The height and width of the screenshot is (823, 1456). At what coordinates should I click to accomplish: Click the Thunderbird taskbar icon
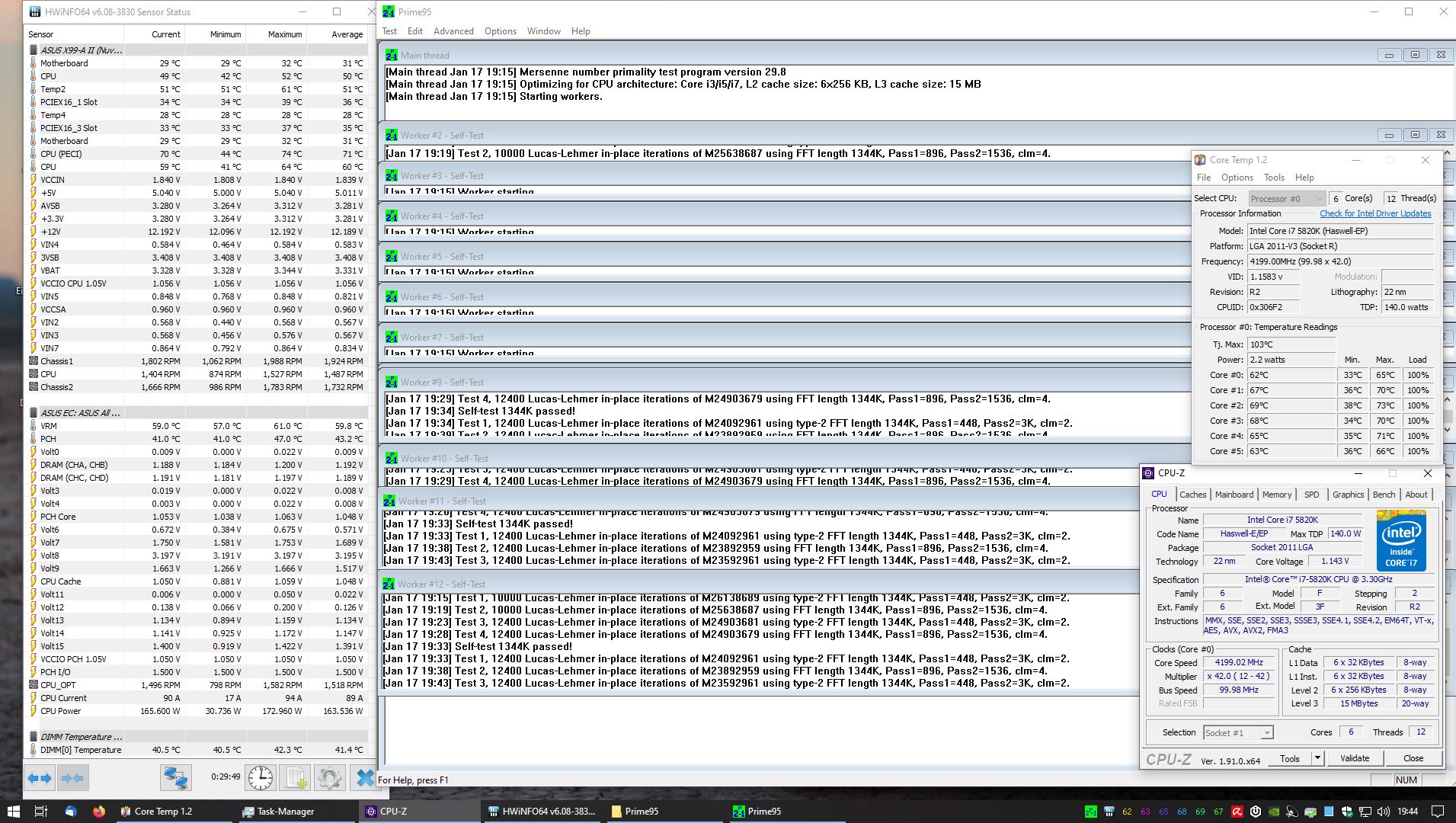click(70, 812)
